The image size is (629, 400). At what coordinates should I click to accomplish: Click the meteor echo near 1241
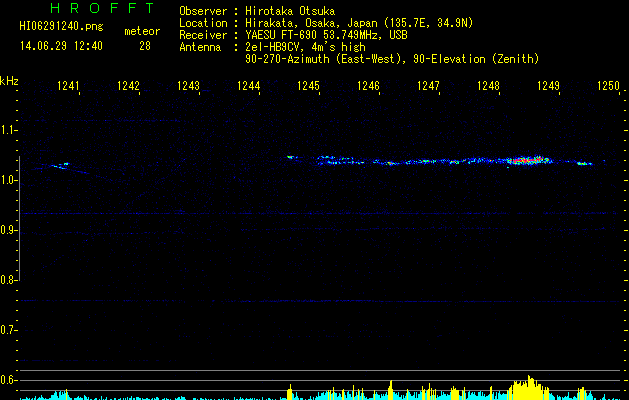pos(61,165)
